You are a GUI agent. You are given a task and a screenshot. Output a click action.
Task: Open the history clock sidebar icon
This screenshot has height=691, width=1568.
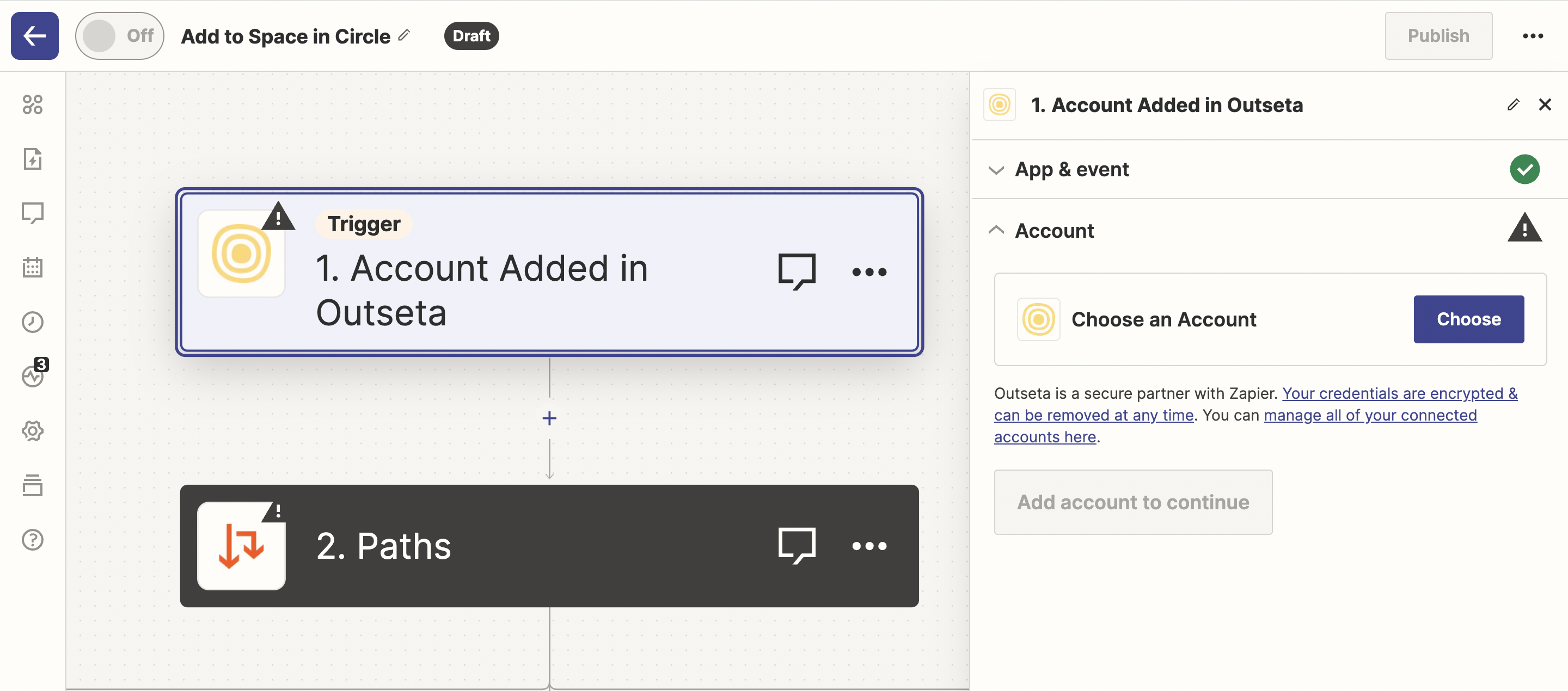pos(33,322)
